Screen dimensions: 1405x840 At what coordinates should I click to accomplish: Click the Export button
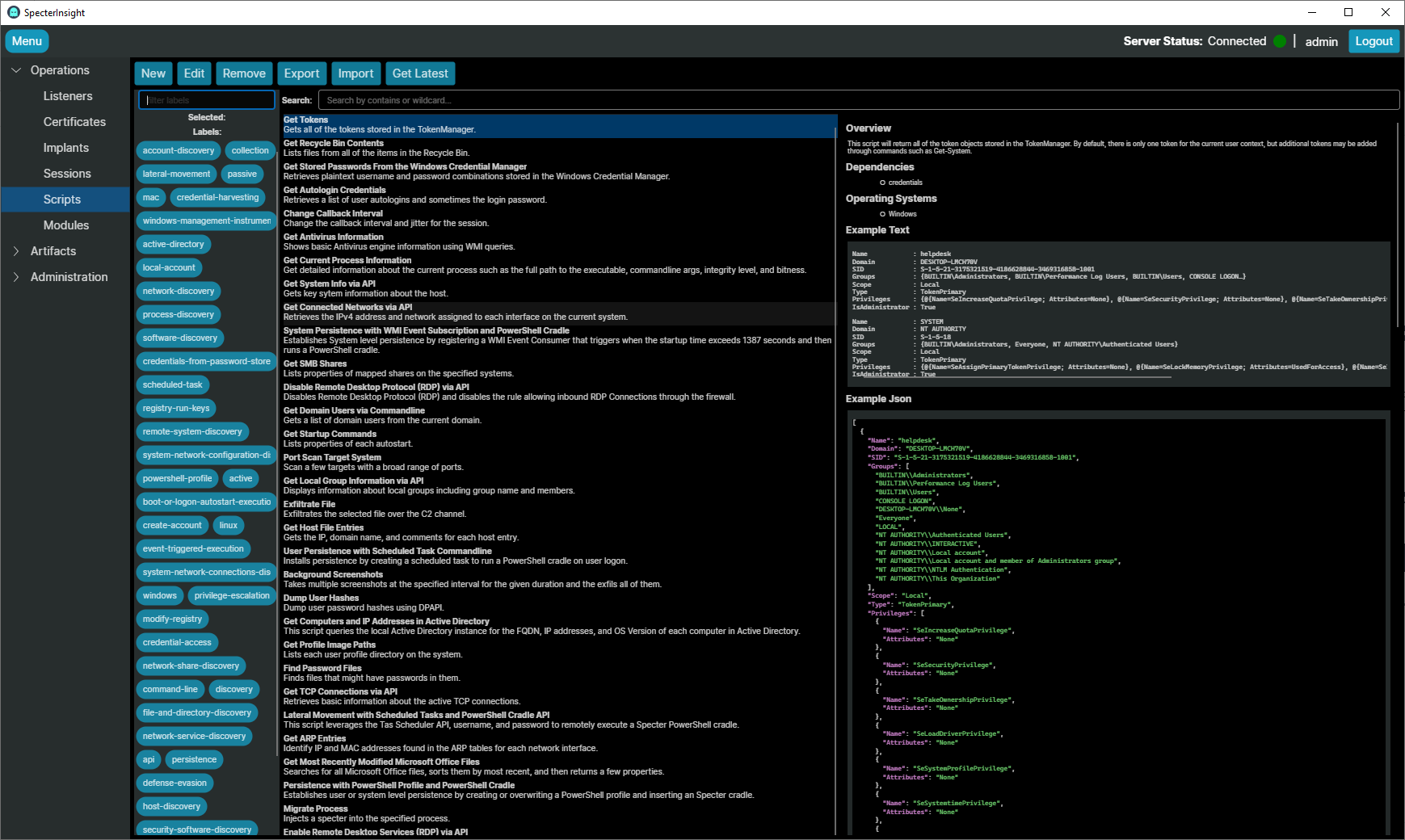[301, 73]
